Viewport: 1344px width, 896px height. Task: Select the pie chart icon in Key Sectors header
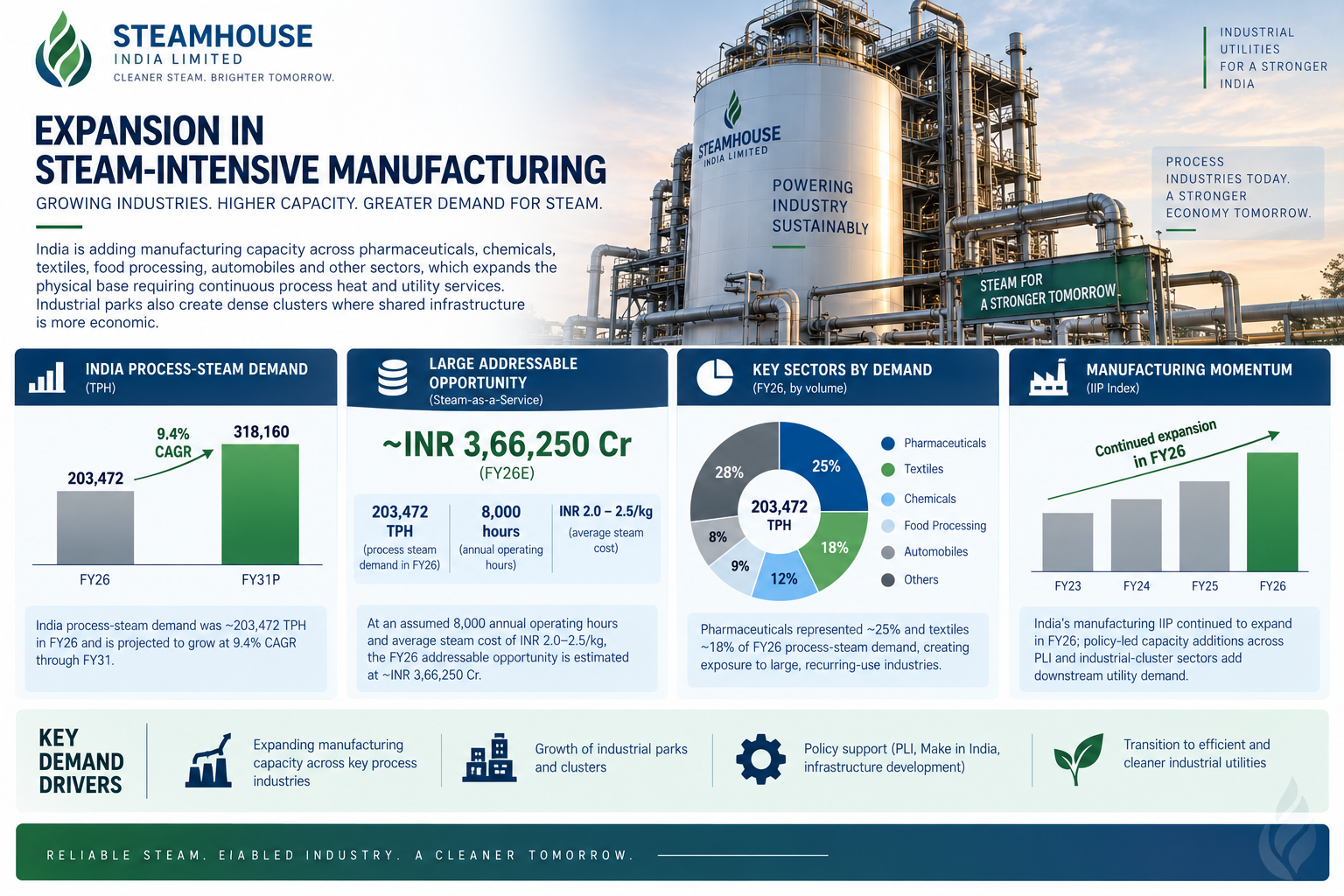pos(715,378)
